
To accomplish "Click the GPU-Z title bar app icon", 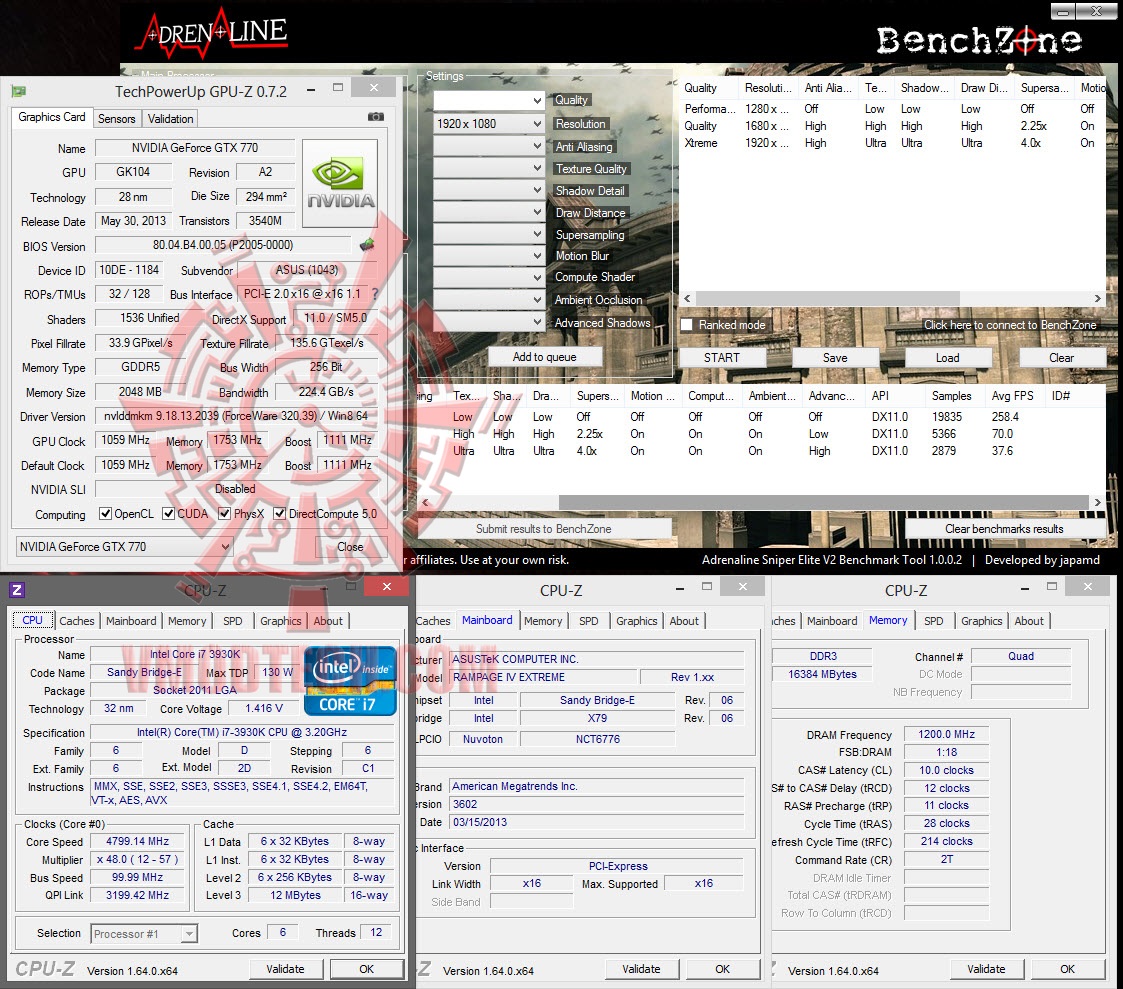I will 19,92.
